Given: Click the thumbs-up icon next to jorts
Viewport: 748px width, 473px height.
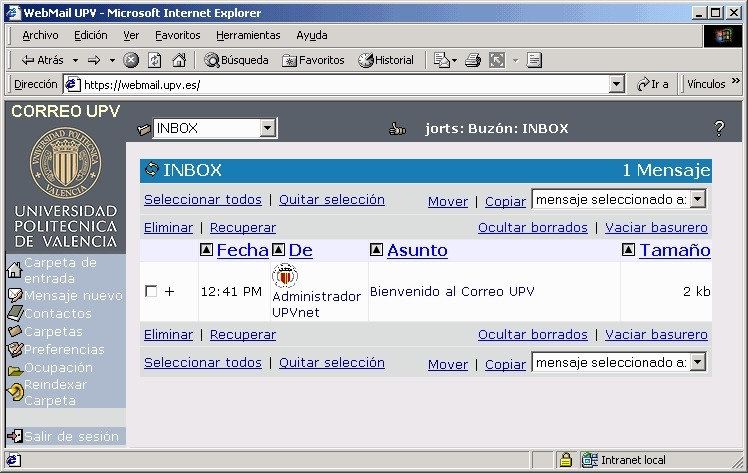Looking at the screenshot, I should tap(397, 129).
